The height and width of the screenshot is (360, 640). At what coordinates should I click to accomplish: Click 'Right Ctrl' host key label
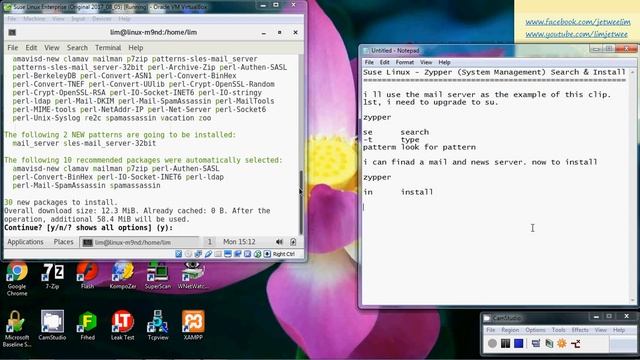click(284, 254)
